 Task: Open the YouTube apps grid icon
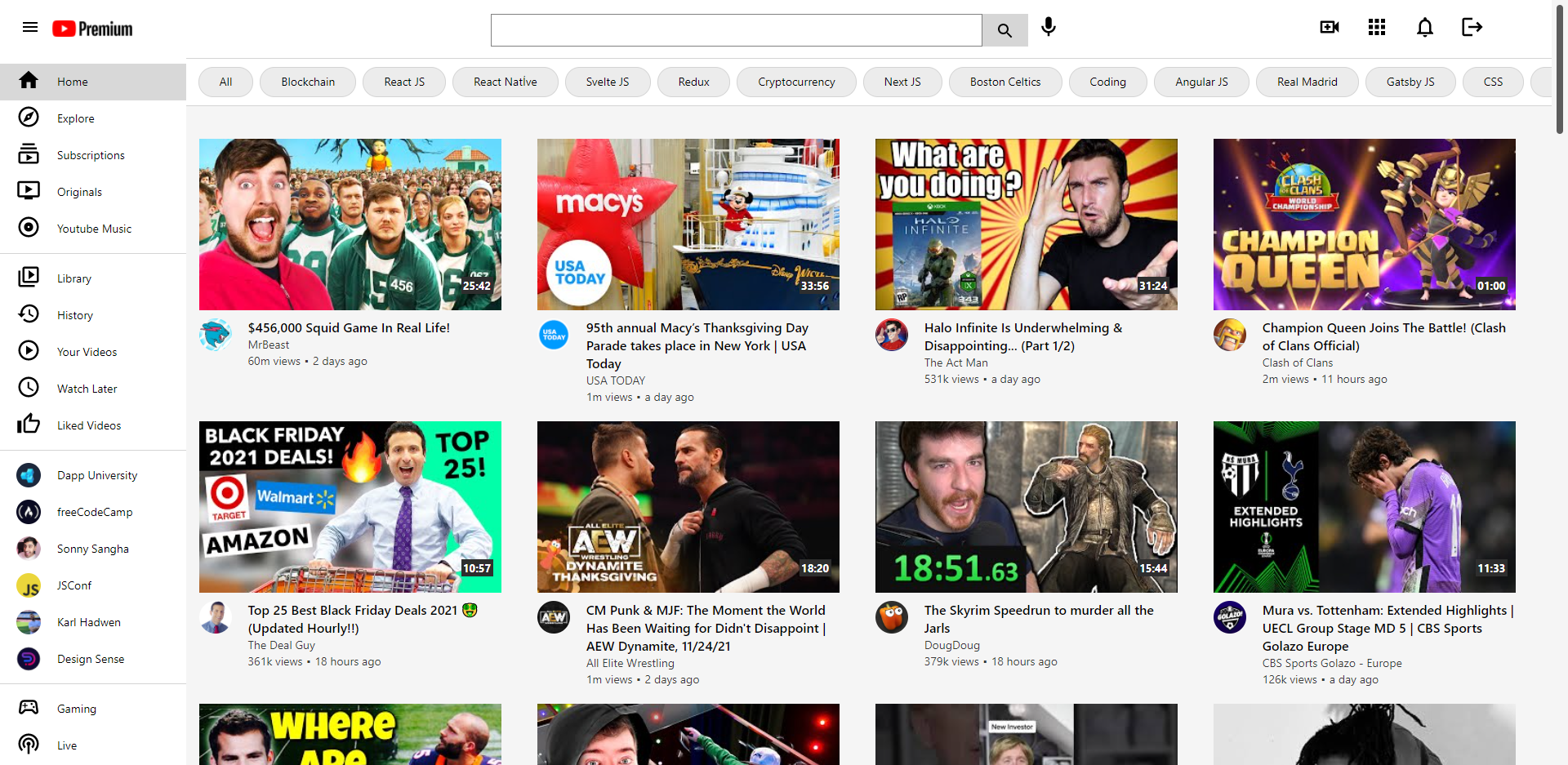1376,27
